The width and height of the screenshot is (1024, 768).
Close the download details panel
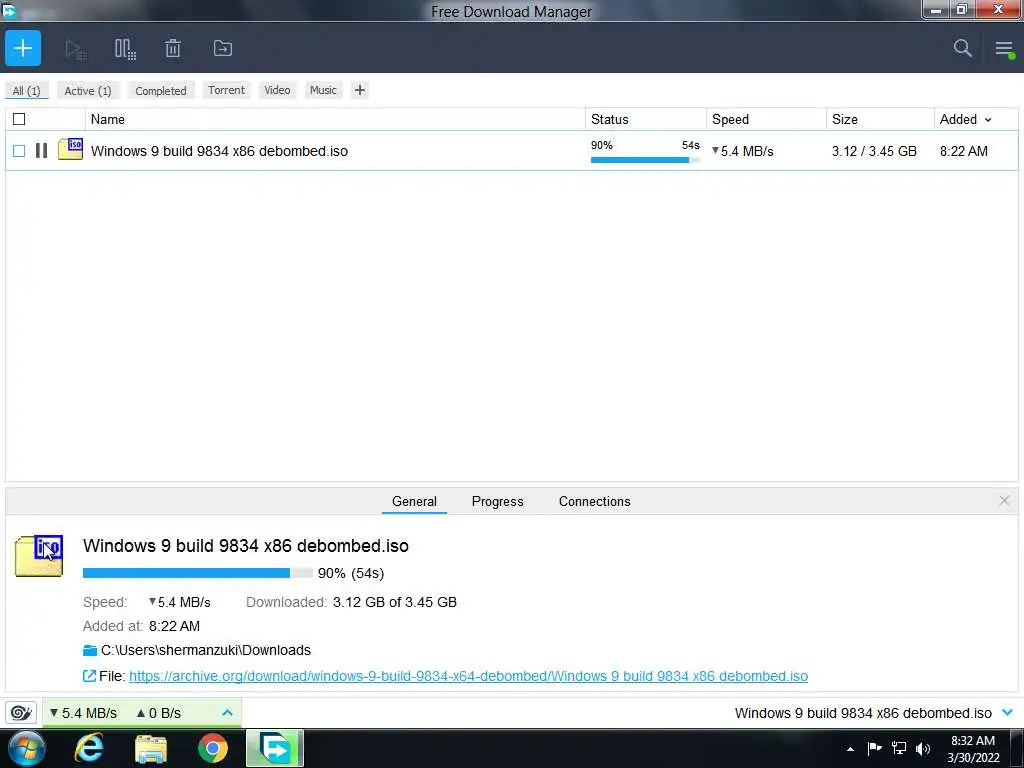click(x=1004, y=501)
